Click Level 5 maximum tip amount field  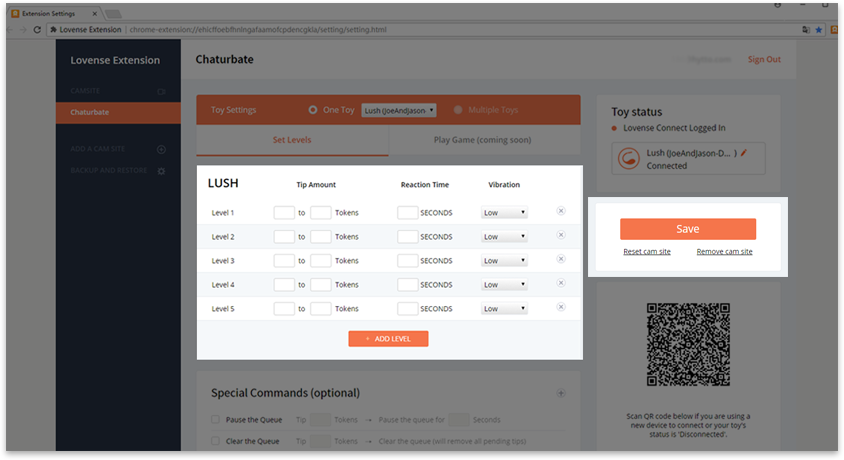[x=320, y=309]
